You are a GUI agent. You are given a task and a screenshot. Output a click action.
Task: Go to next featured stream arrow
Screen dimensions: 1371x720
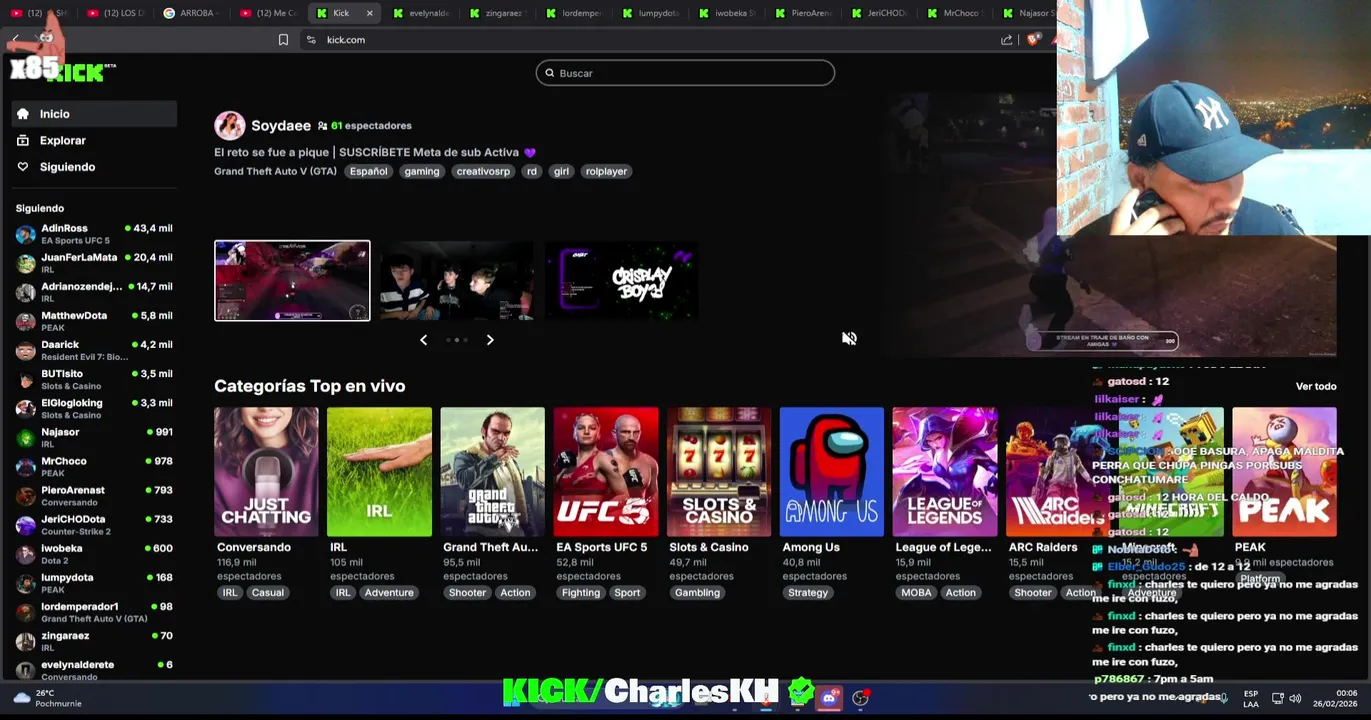coord(490,340)
